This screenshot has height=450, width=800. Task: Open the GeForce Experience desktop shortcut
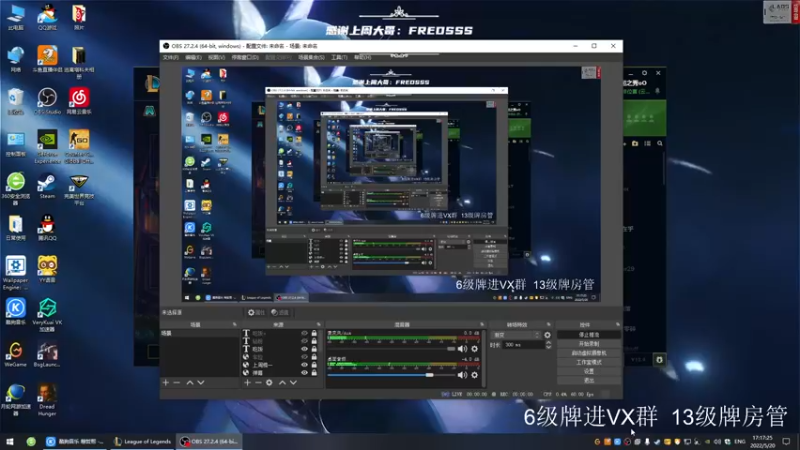coord(47,146)
